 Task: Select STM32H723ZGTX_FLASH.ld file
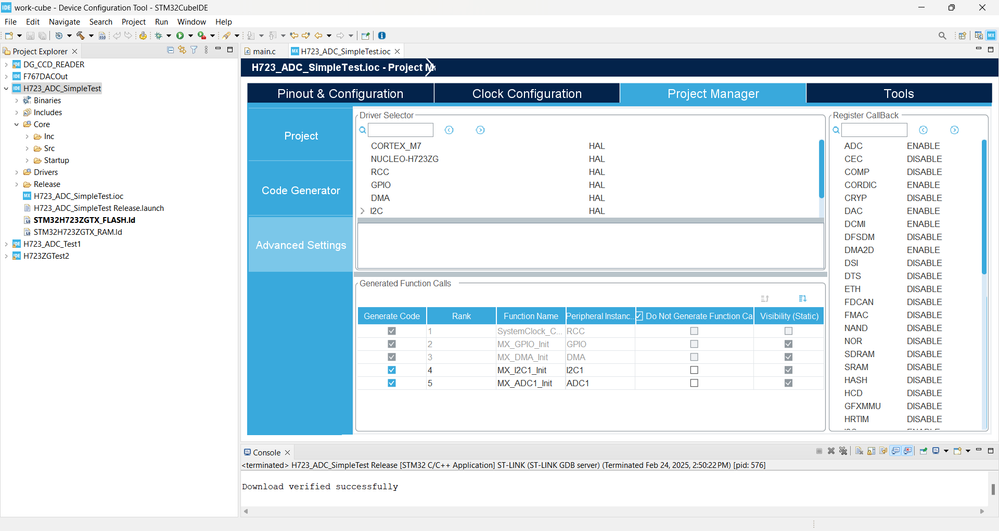tap(84, 220)
